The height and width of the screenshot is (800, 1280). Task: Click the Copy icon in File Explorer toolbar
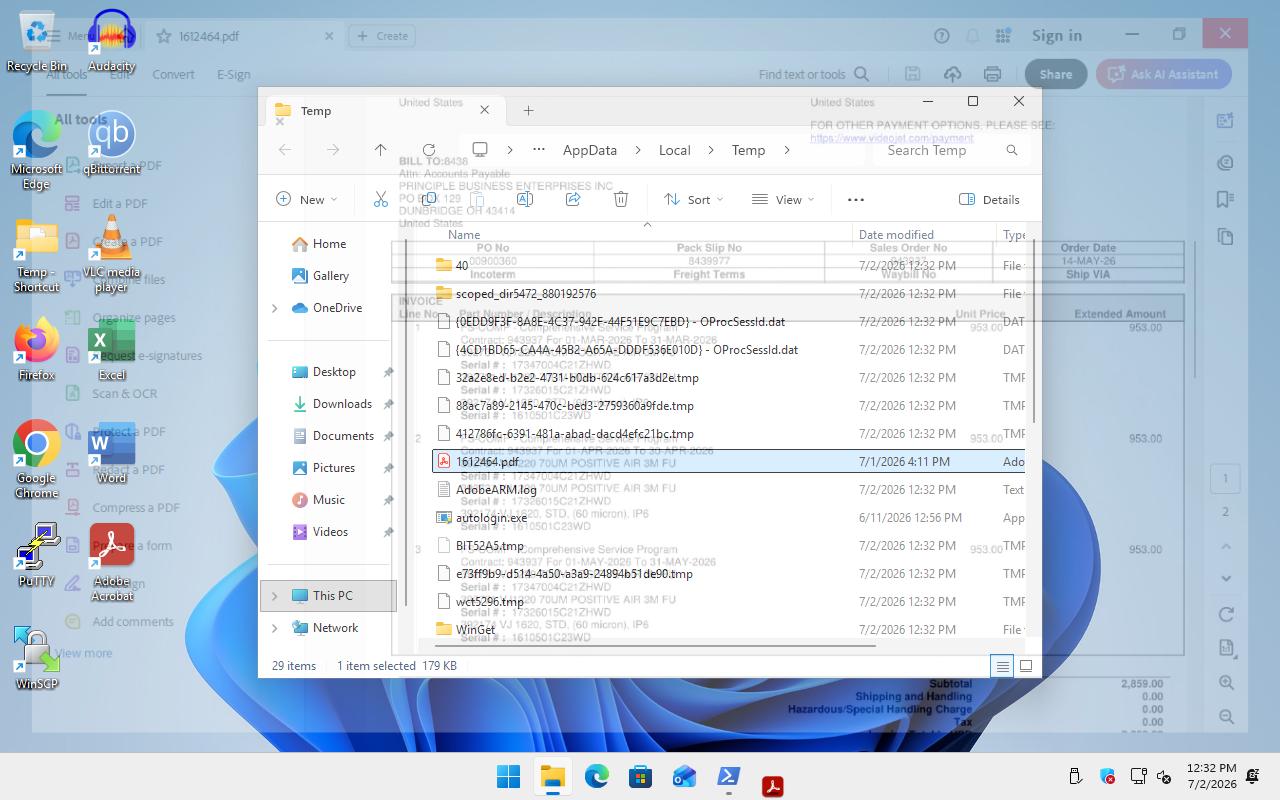coord(429,199)
